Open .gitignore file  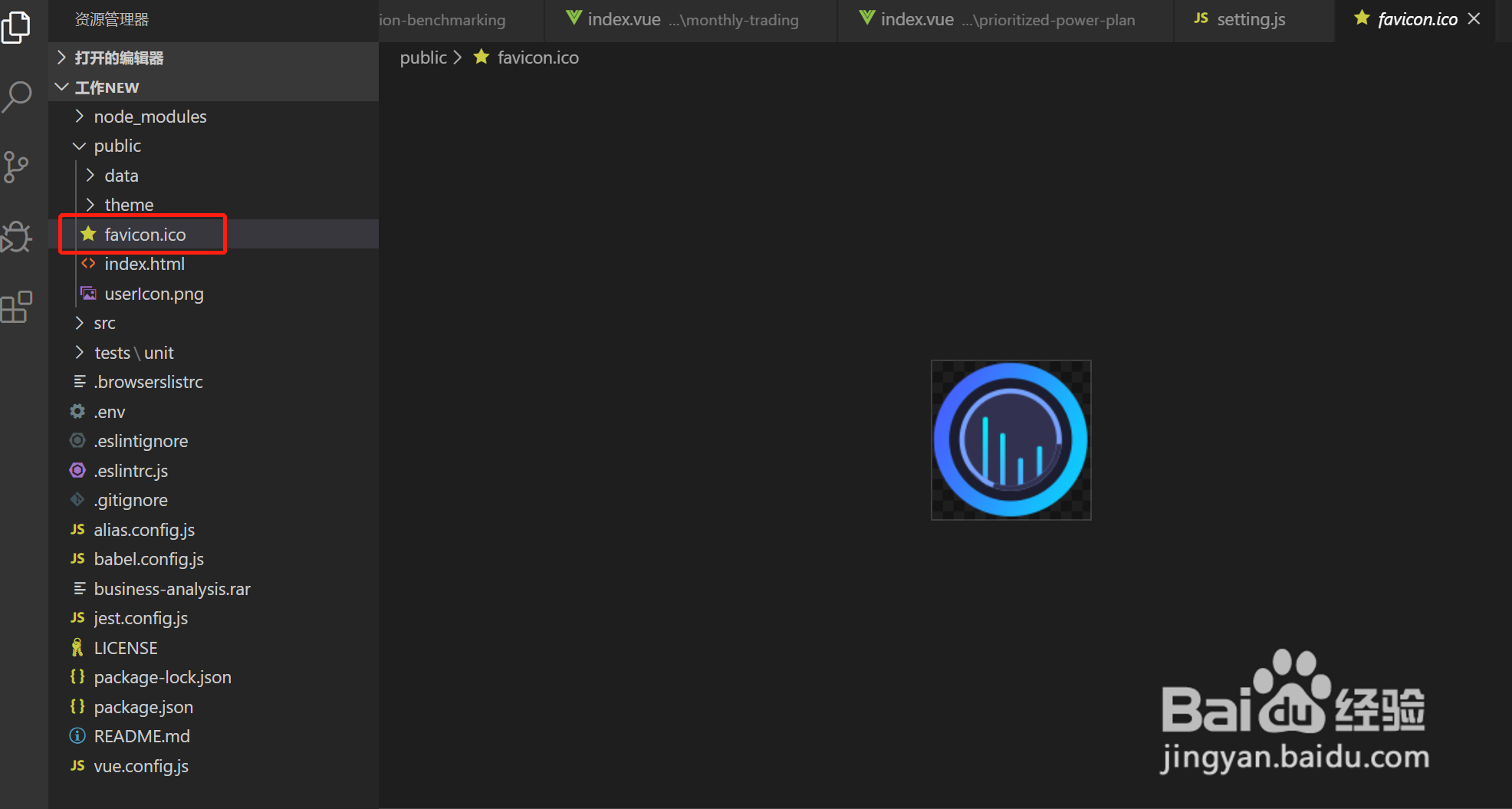click(x=213, y=500)
